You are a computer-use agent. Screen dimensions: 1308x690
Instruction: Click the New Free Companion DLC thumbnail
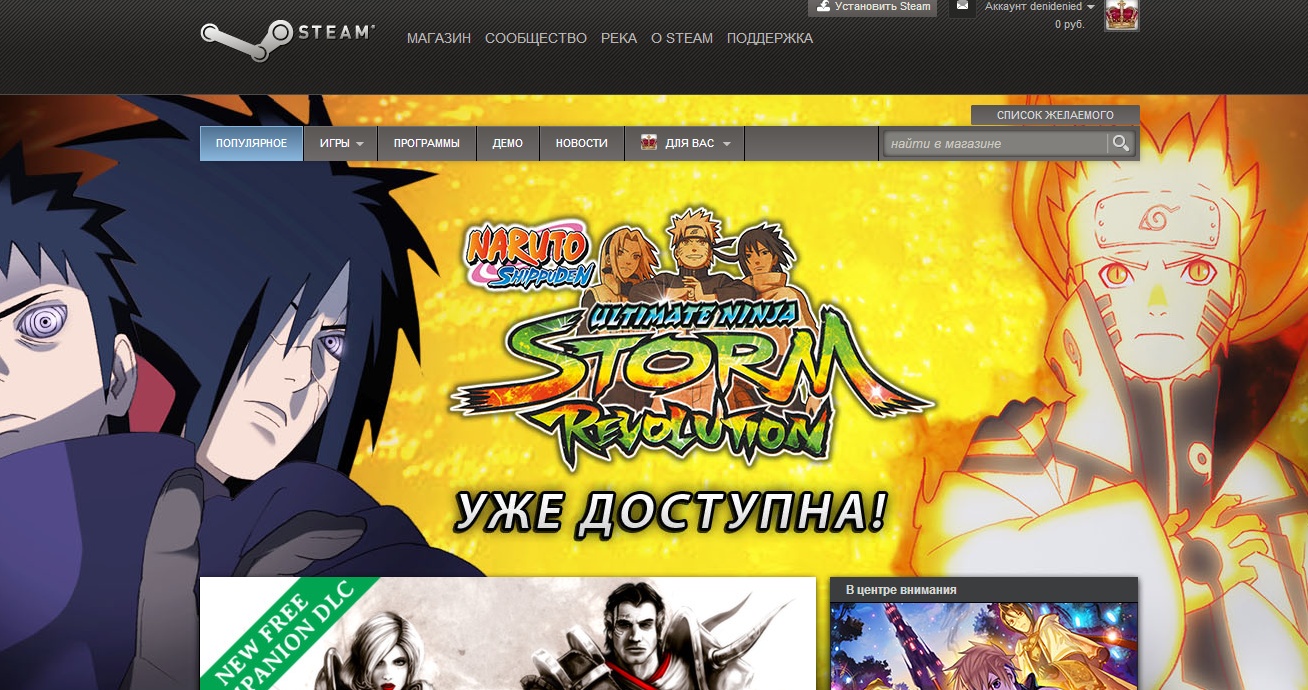(x=508, y=633)
